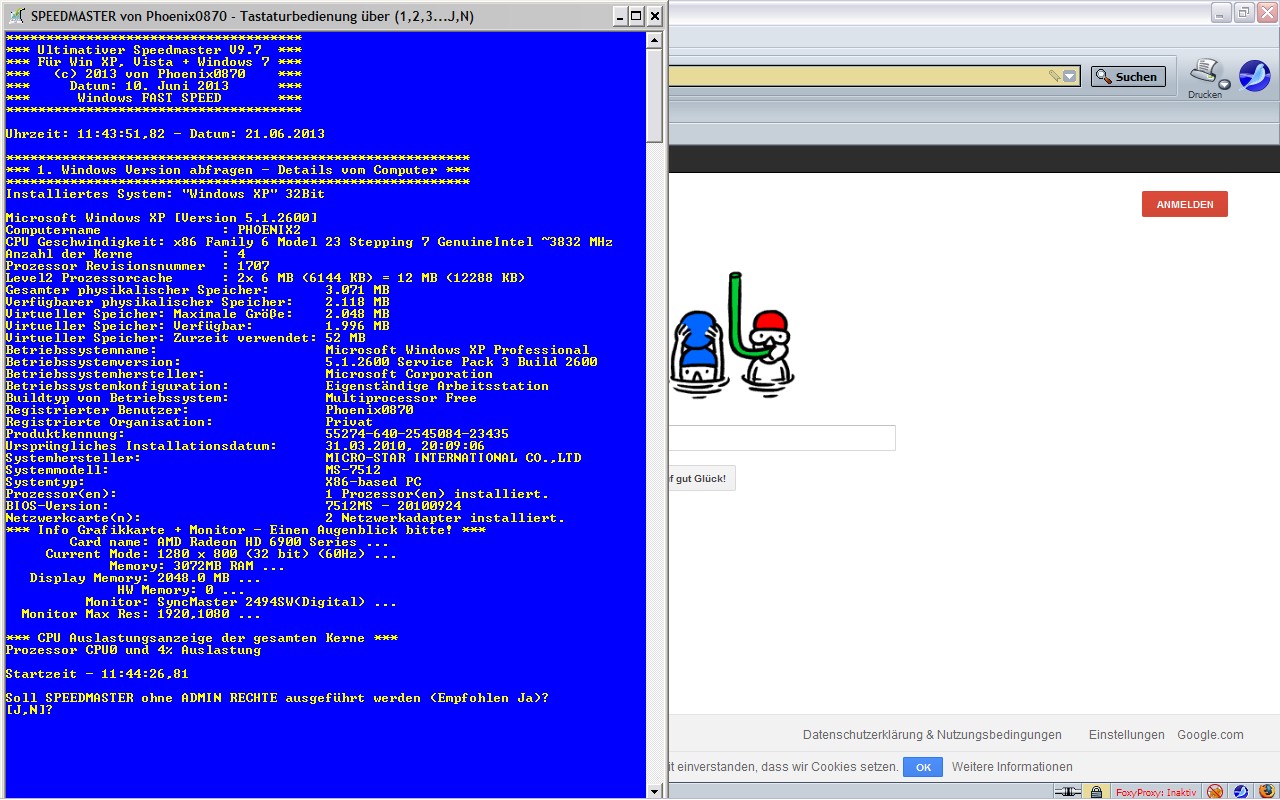Open the Weitere Informationen link
The width and height of the screenshot is (1280, 800).
click(1012, 767)
